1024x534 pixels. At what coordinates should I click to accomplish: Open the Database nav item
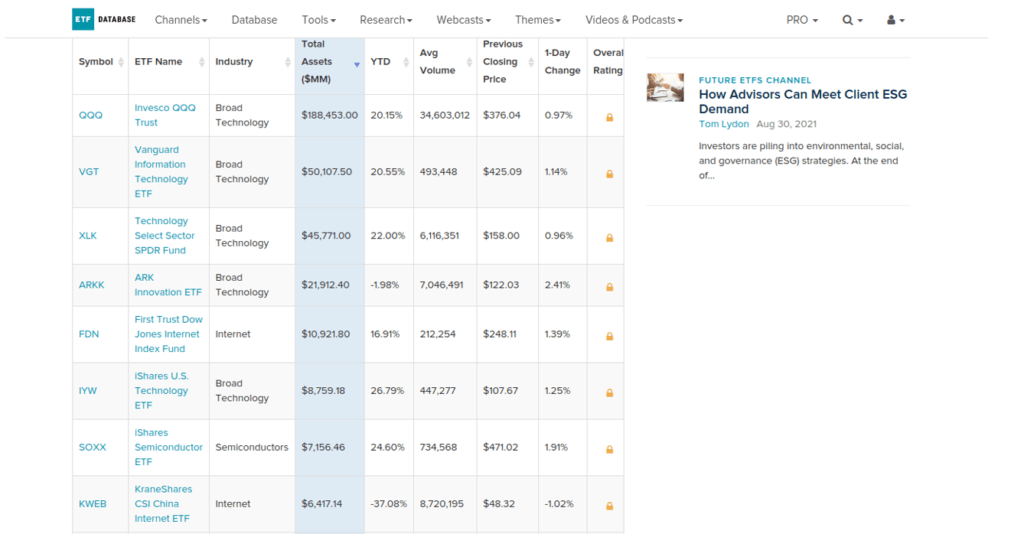click(x=254, y=20)
